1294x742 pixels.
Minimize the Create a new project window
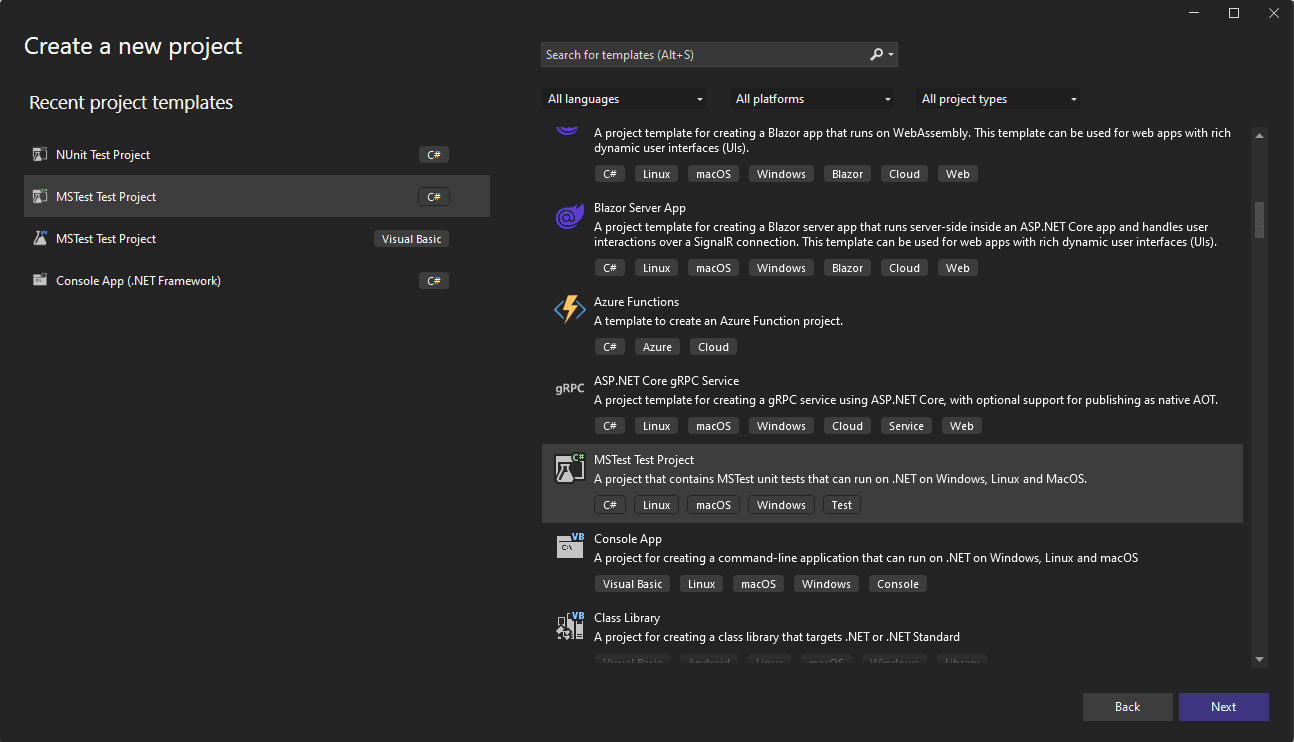coord(1194,13)
